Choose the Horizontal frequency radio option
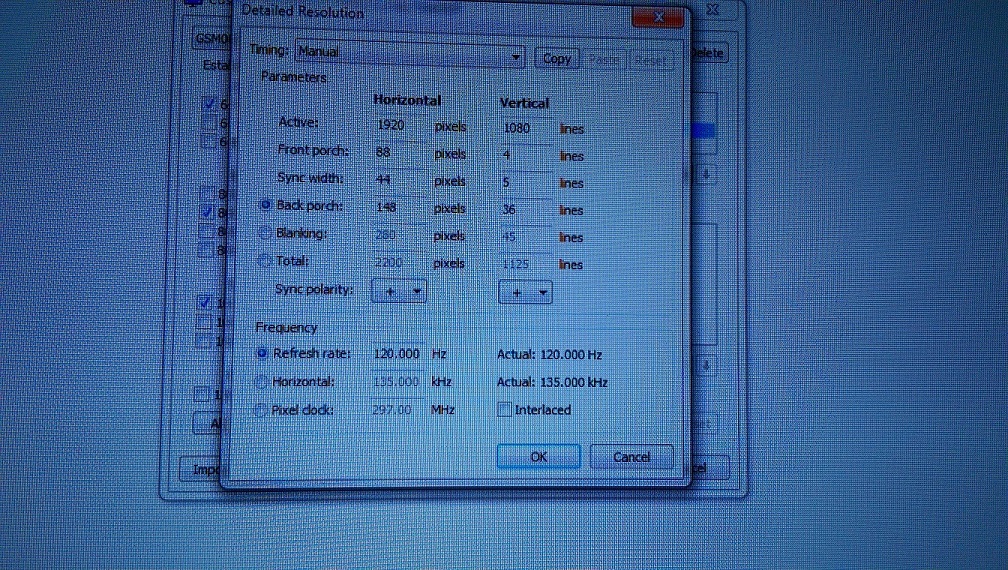Viewport: 1008px width, 570px height. tap(263, 381)
